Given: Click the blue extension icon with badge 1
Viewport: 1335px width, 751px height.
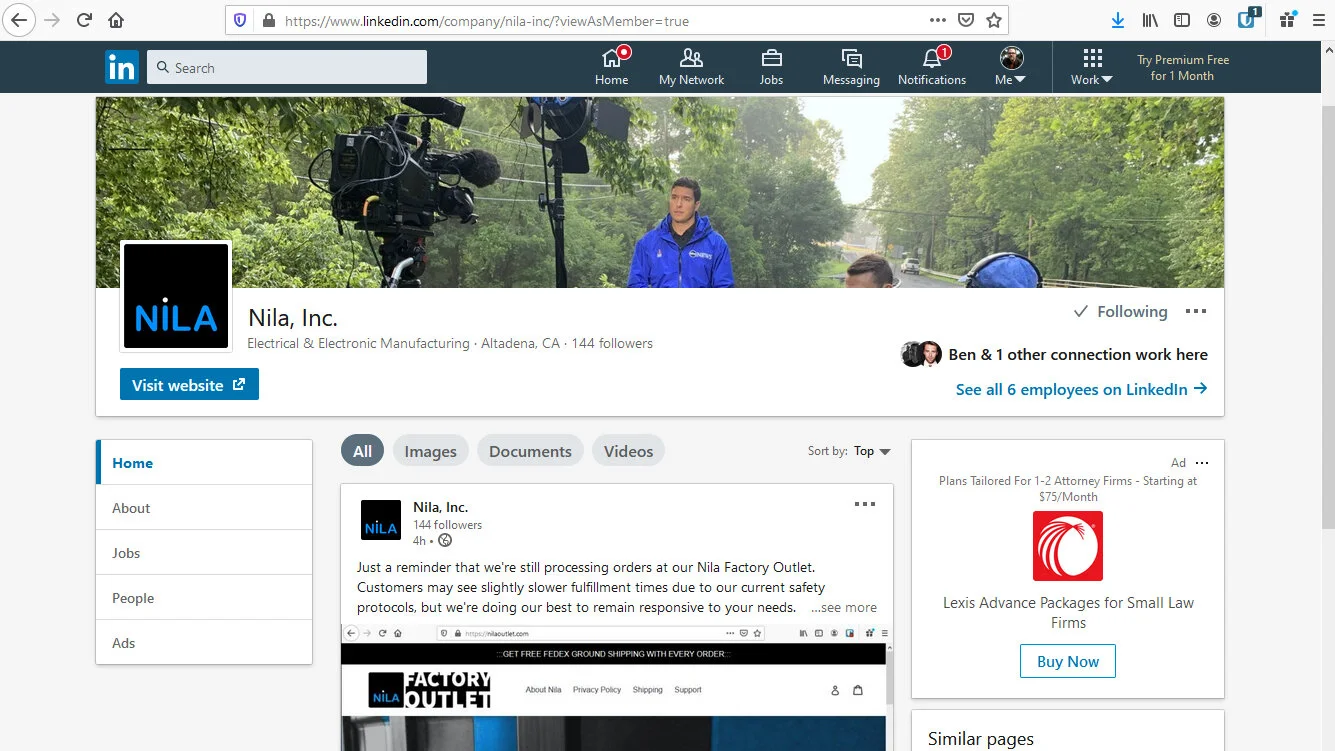Looking at the screenshot, I should pyautogui.click(x=1248, y=18).
